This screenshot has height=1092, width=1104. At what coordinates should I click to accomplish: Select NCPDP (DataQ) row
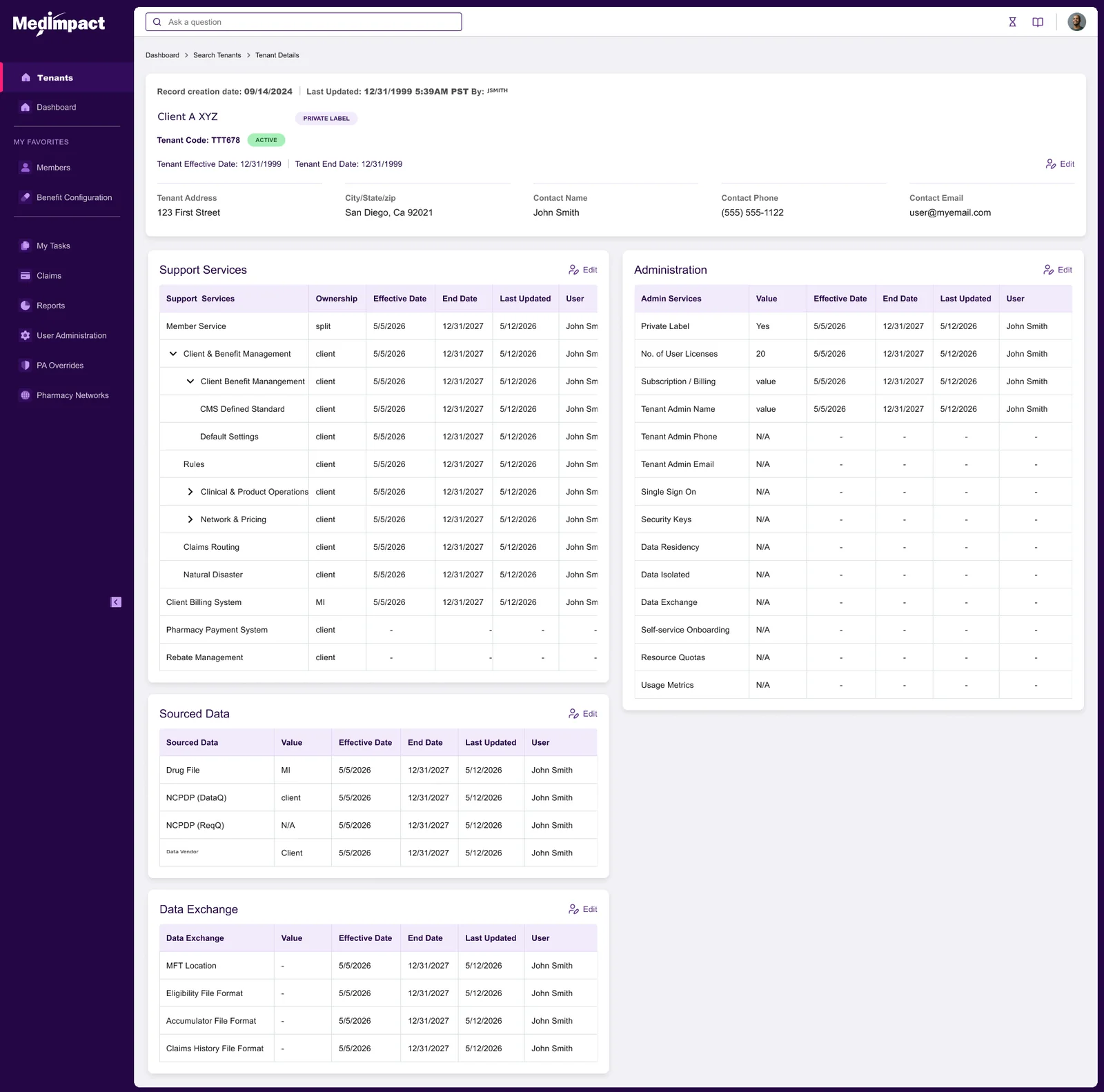(378, 798)
